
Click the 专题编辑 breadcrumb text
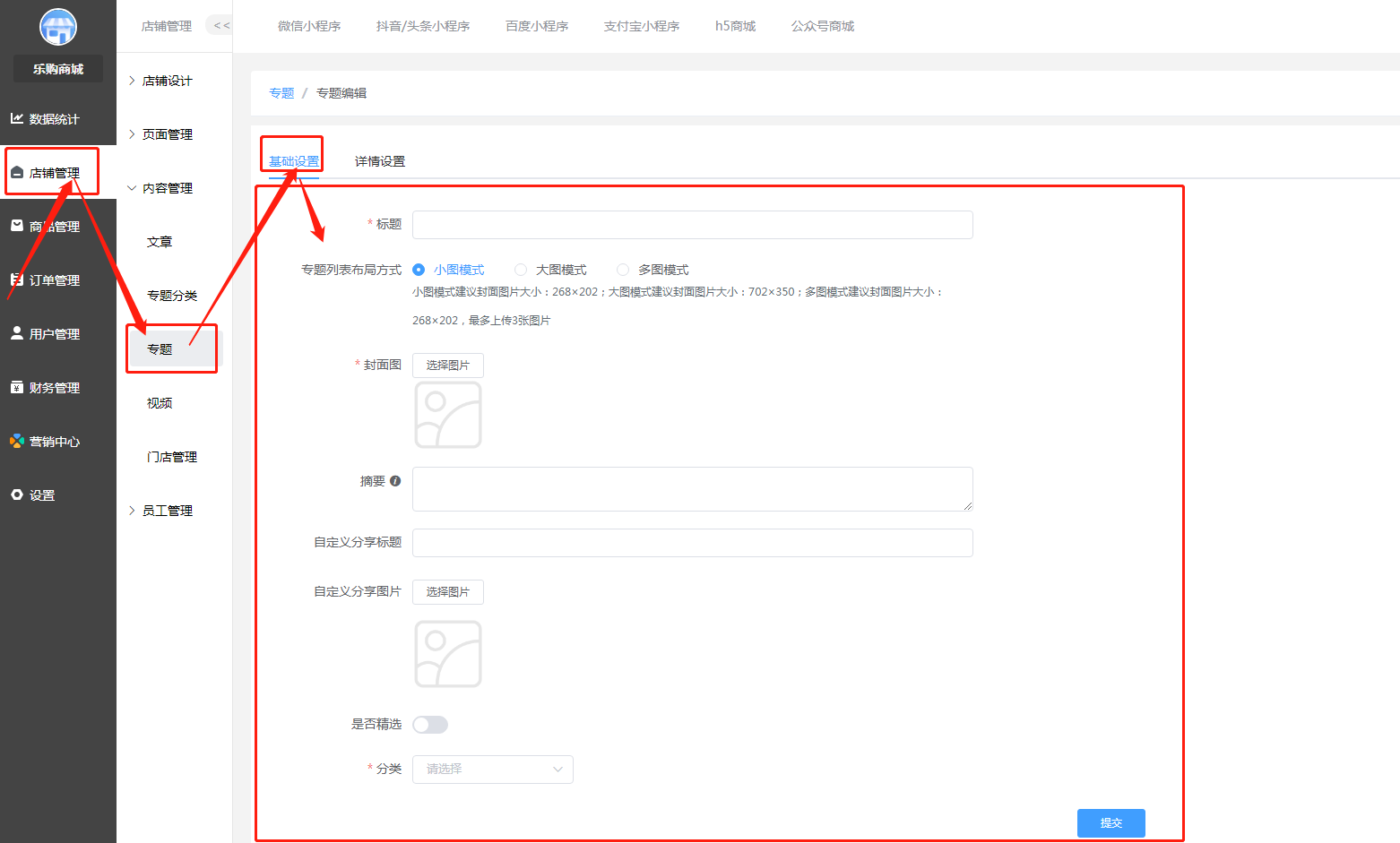341,93
